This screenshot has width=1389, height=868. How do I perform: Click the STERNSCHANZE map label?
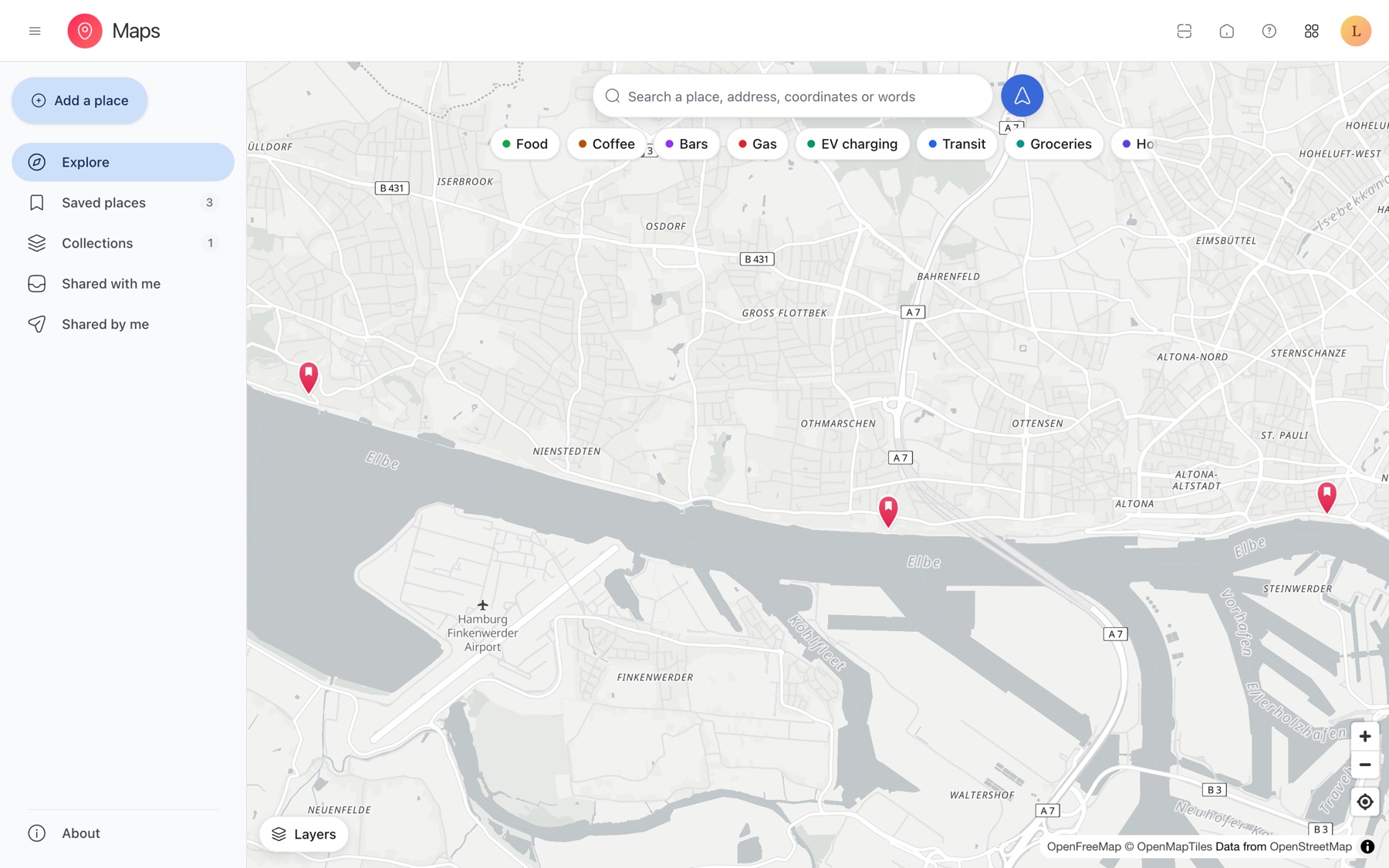point(1309,353)
